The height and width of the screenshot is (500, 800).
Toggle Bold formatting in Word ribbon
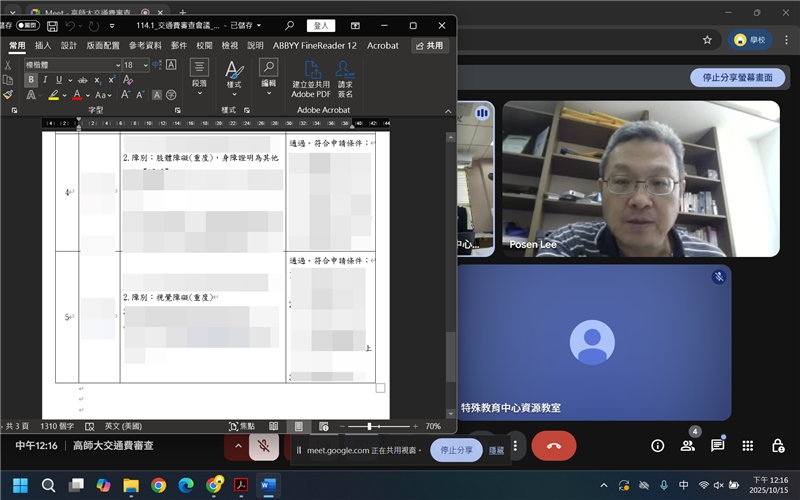(31, 80)
